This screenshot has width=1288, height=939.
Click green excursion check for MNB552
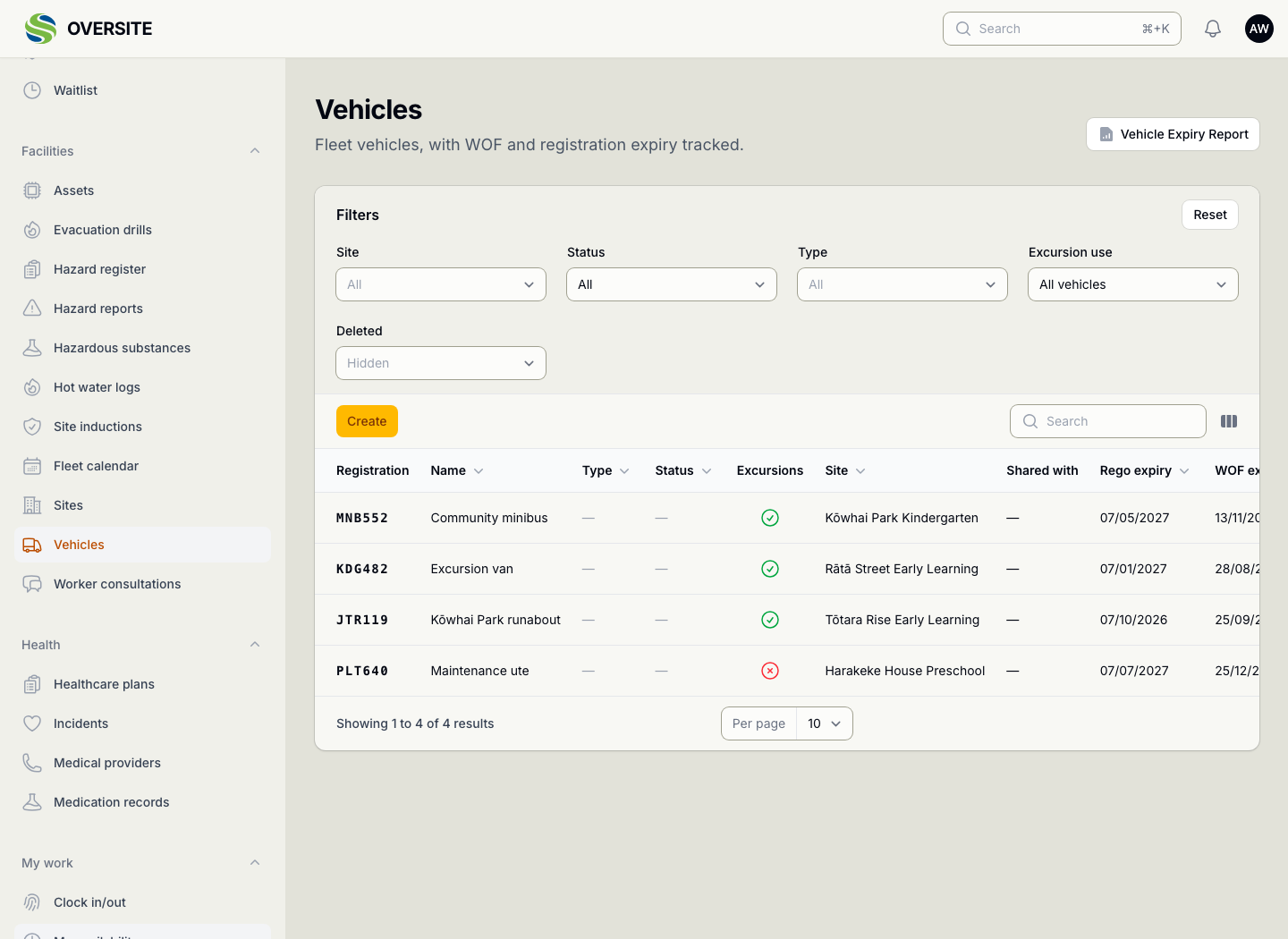[770, 518]
